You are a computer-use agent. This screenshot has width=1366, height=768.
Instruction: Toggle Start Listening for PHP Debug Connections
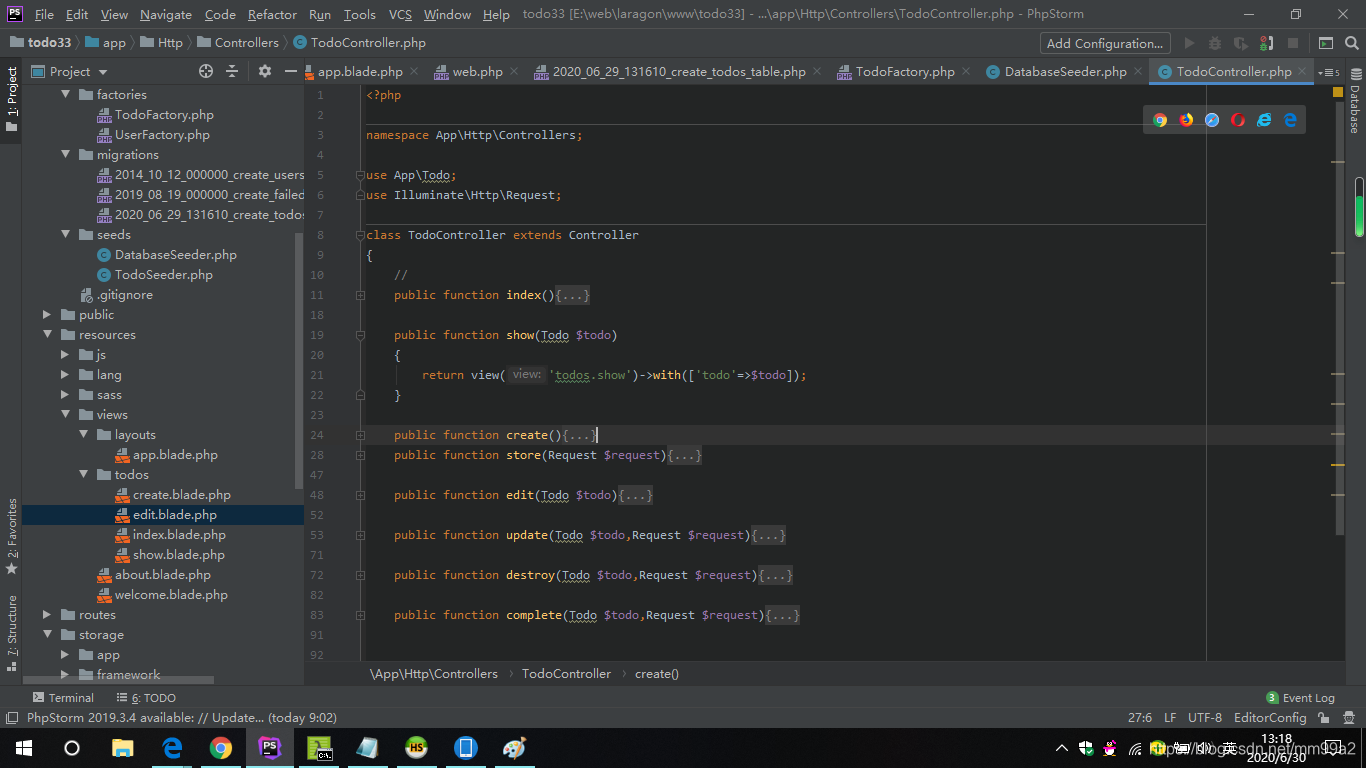click(x=1267, y=43)
